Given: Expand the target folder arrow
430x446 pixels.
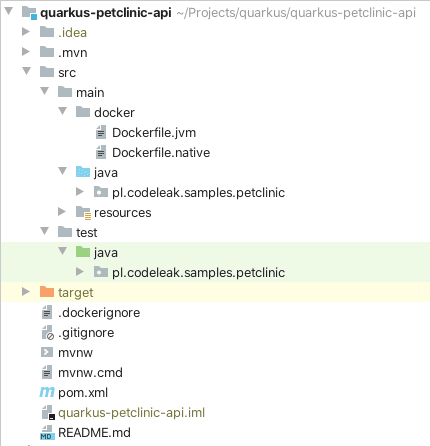Looking at the screenshot, I should click(x=26, y=292).
